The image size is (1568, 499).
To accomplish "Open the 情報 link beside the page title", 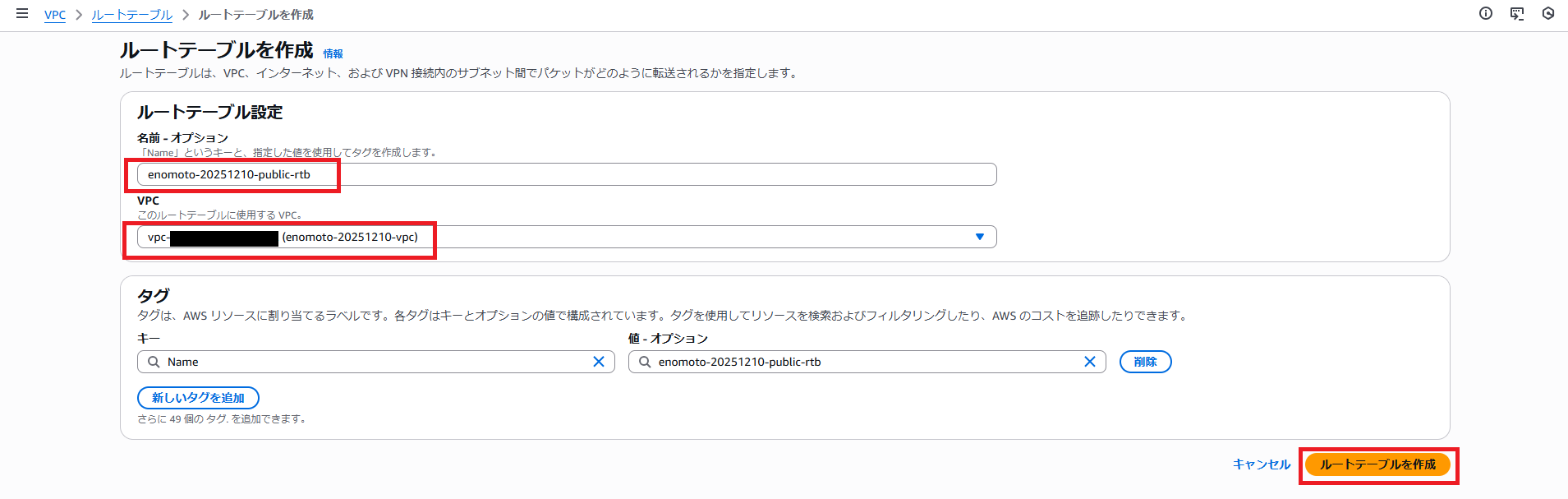I will tap(333, 53).
